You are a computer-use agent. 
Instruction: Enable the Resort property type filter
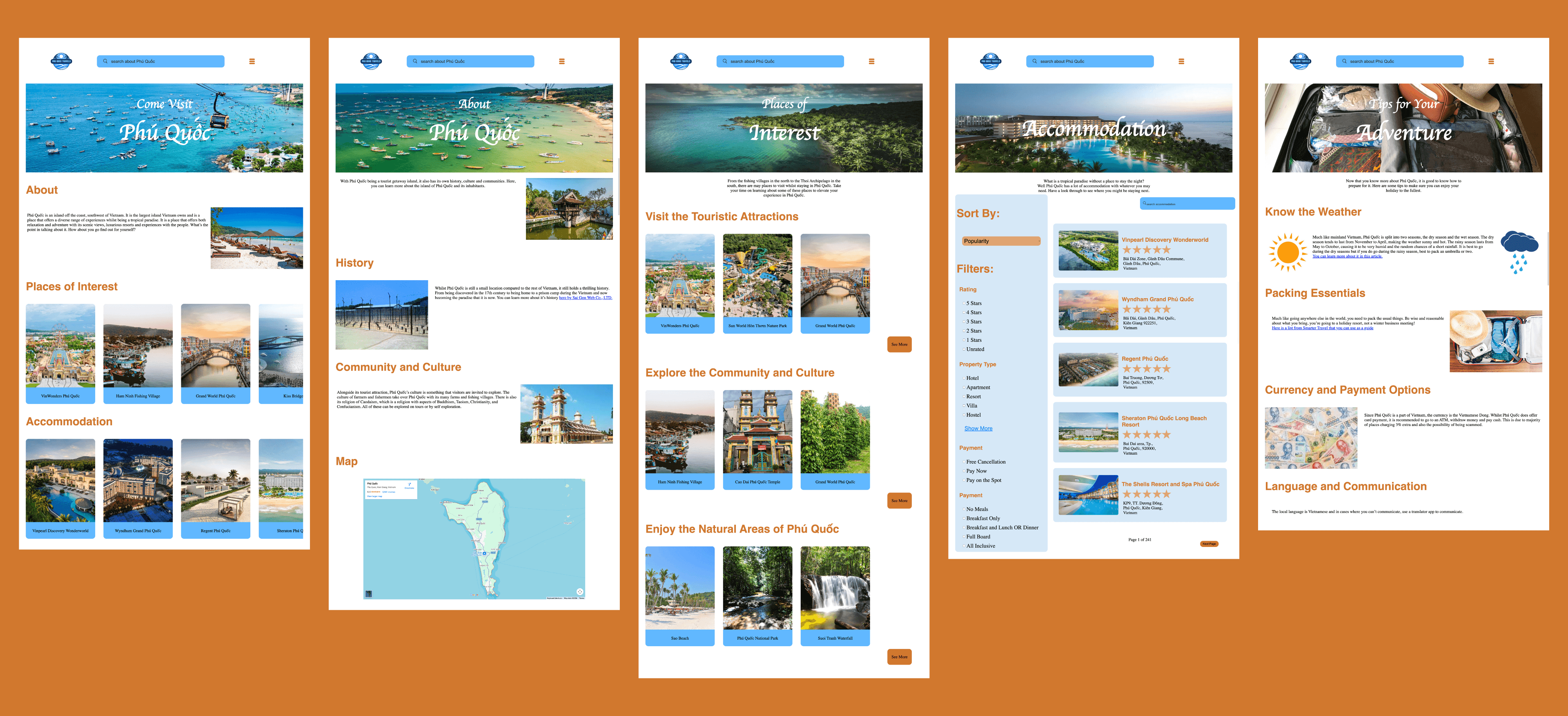(x=964, y=397)
